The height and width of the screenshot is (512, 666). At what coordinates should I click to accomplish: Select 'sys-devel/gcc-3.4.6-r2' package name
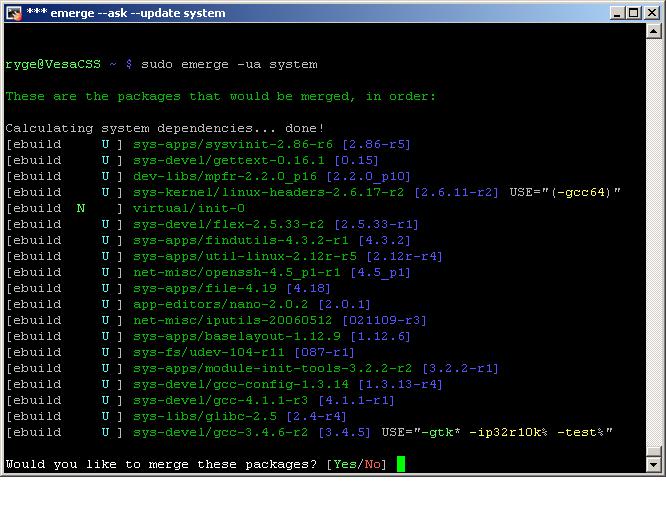click(x=220, y=433)
